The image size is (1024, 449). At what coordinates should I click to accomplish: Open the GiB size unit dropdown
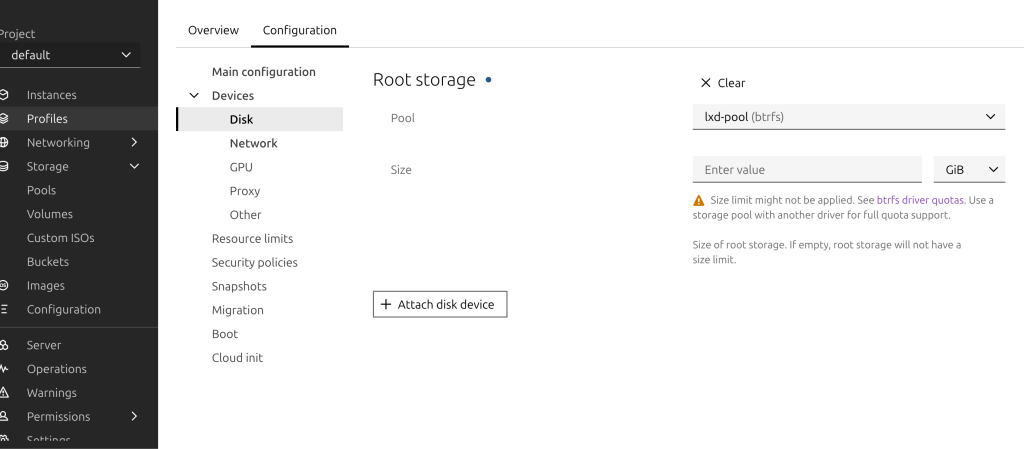[968, 170]
